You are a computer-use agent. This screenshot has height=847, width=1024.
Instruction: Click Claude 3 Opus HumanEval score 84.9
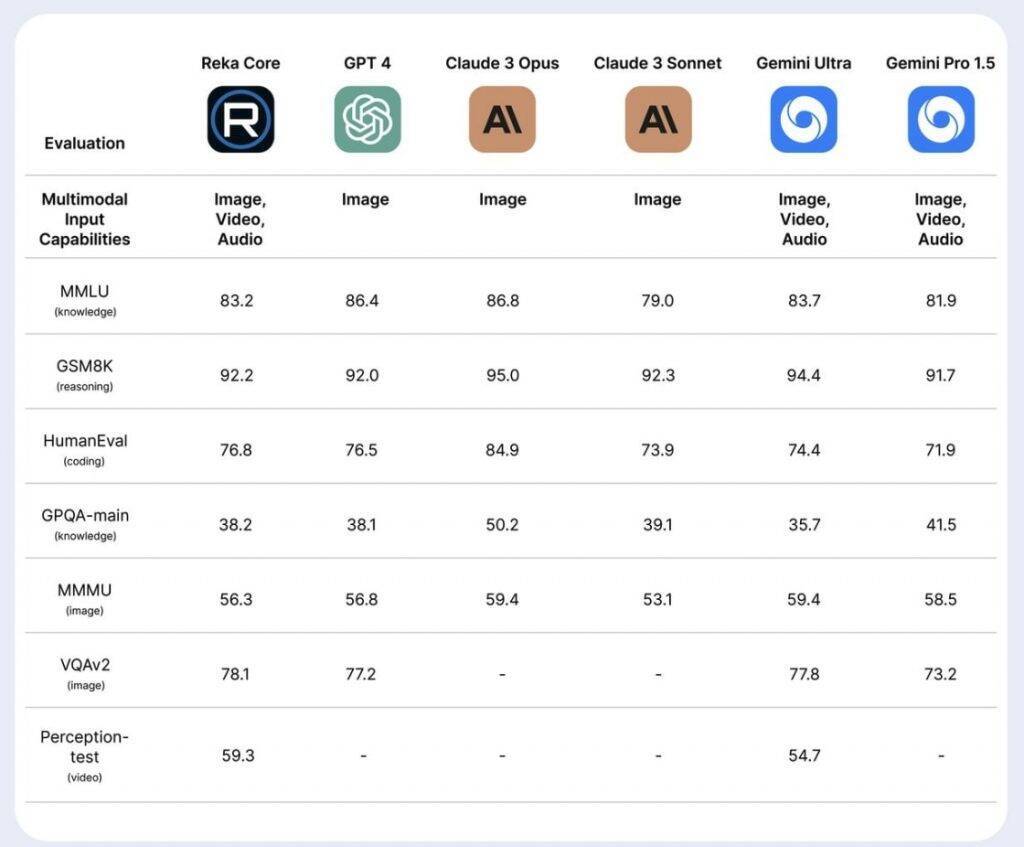click(502, 450)
